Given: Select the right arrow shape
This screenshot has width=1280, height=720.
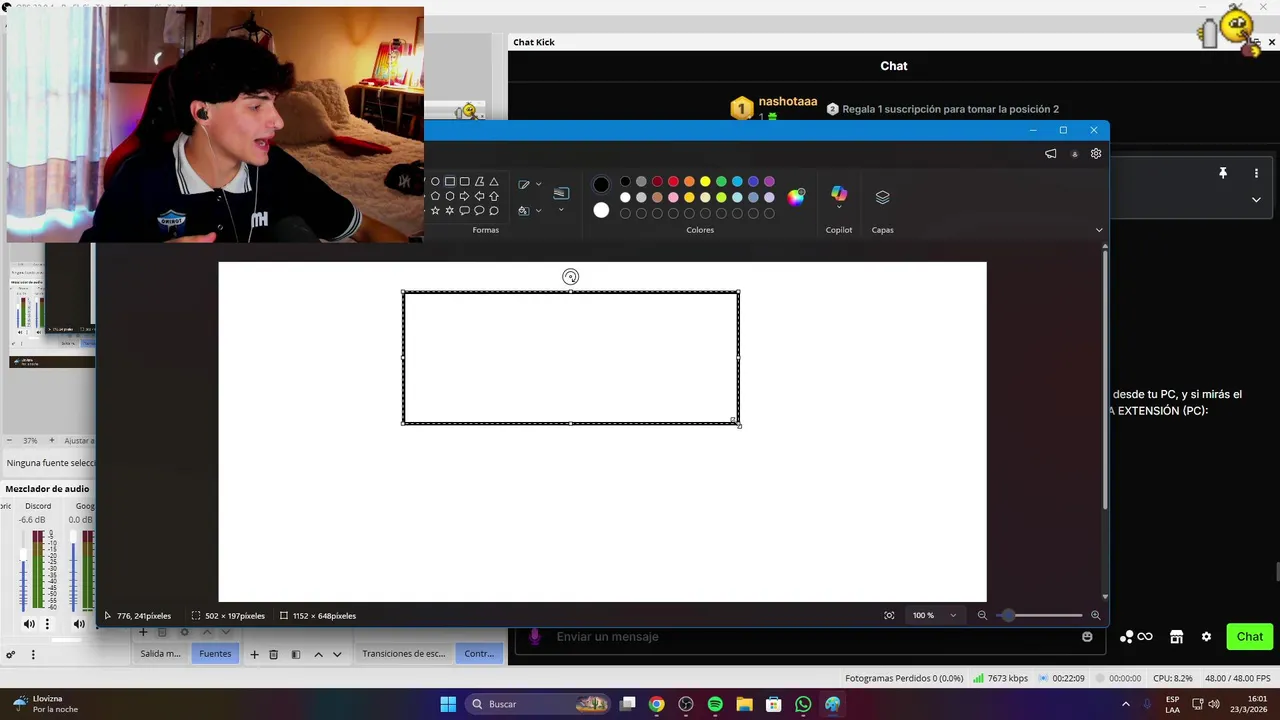Looking at the screenshot, I should 465,196.
